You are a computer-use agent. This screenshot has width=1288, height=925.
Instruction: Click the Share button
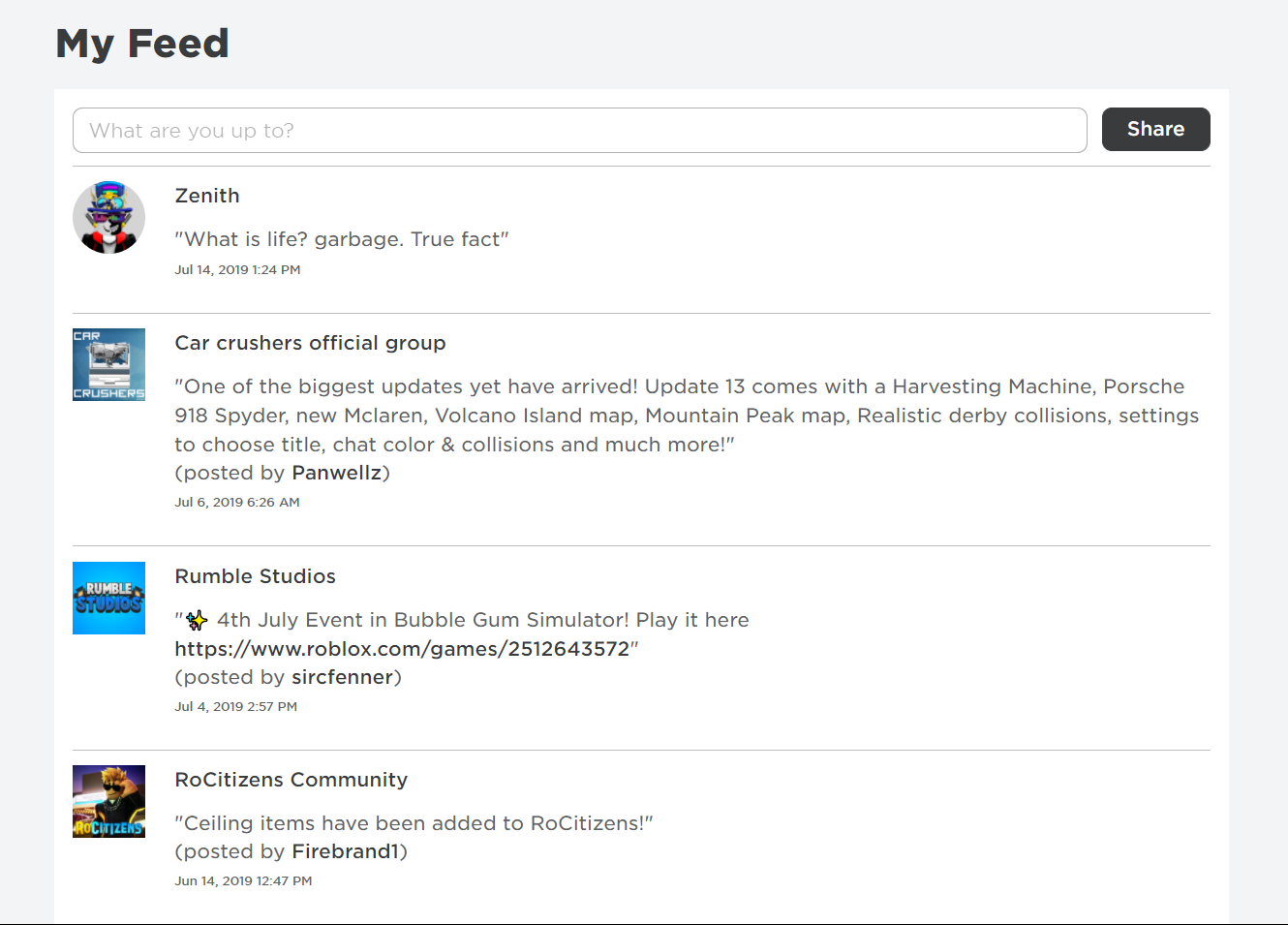click(x=1155, y=130)
